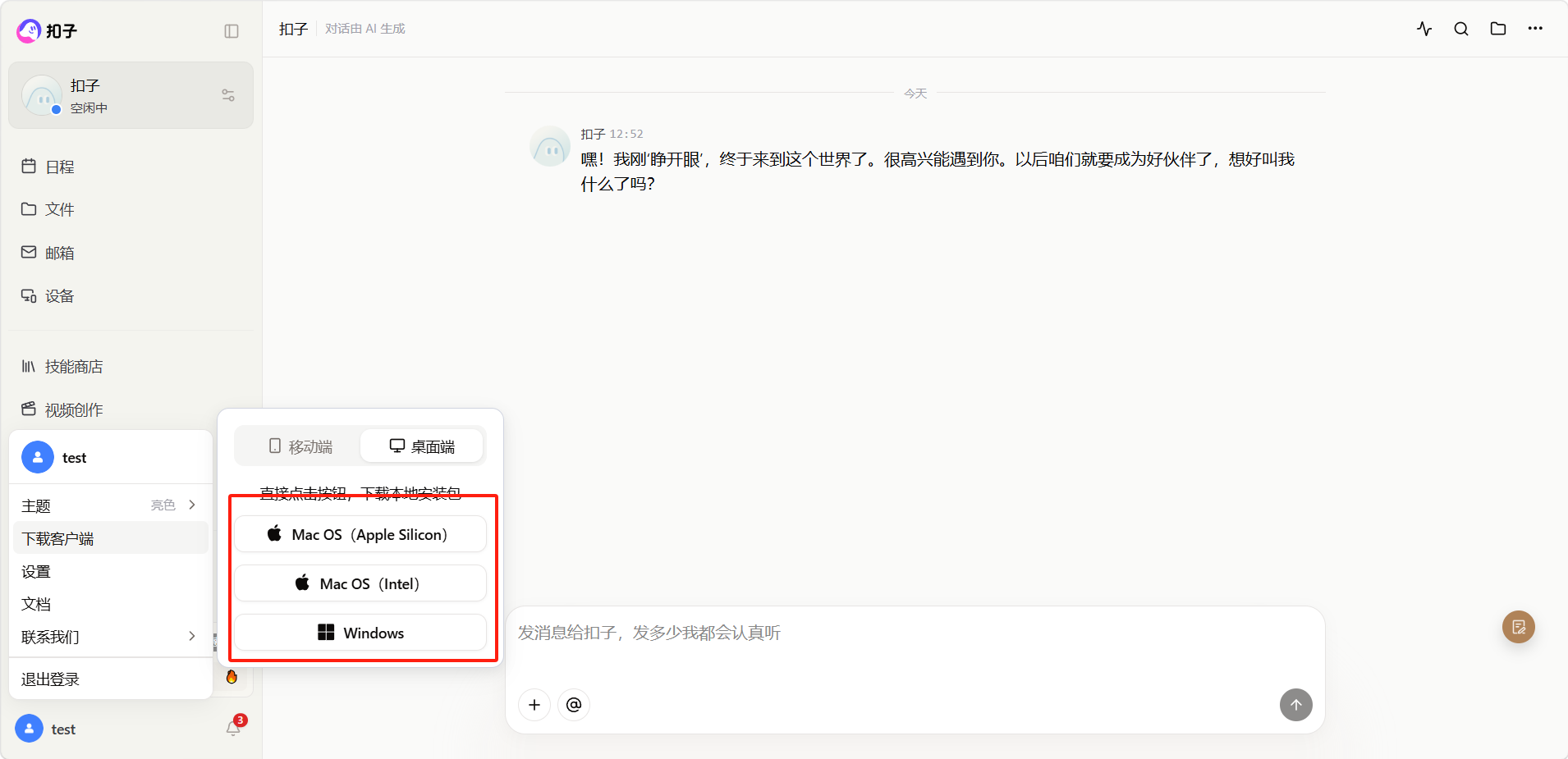
Task: Download Mac OS (Apple Silicon) installer
Action: coord(360,534)
